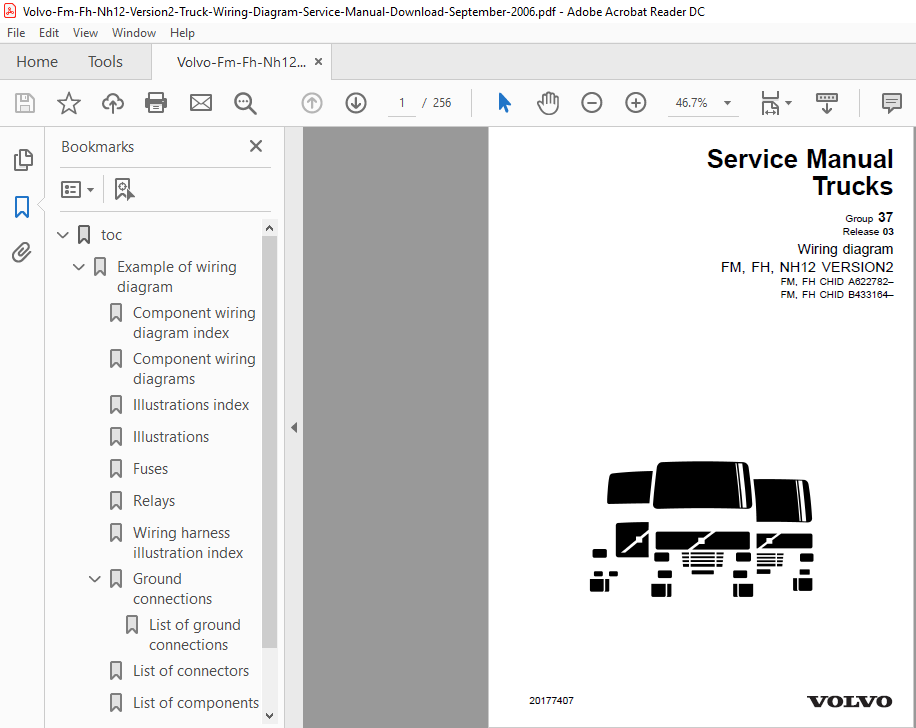This screenshot has height=728, width=916.
Task: Open Wiring harness illustration index bookmark
Action: pyautogui.click(x=188, y=543)
